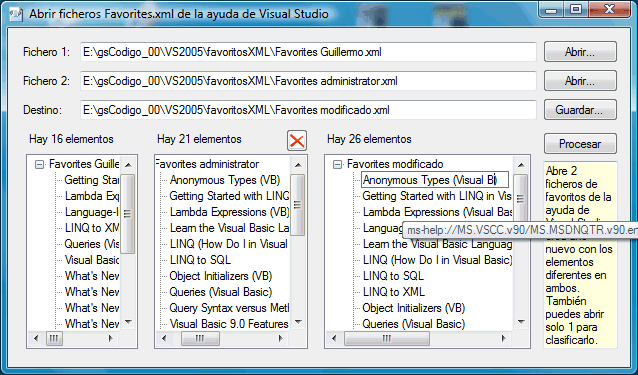Viewport: 638px width, 375px height.
Task: Click the application icon in title bar
Action: [x=15, y=14]
